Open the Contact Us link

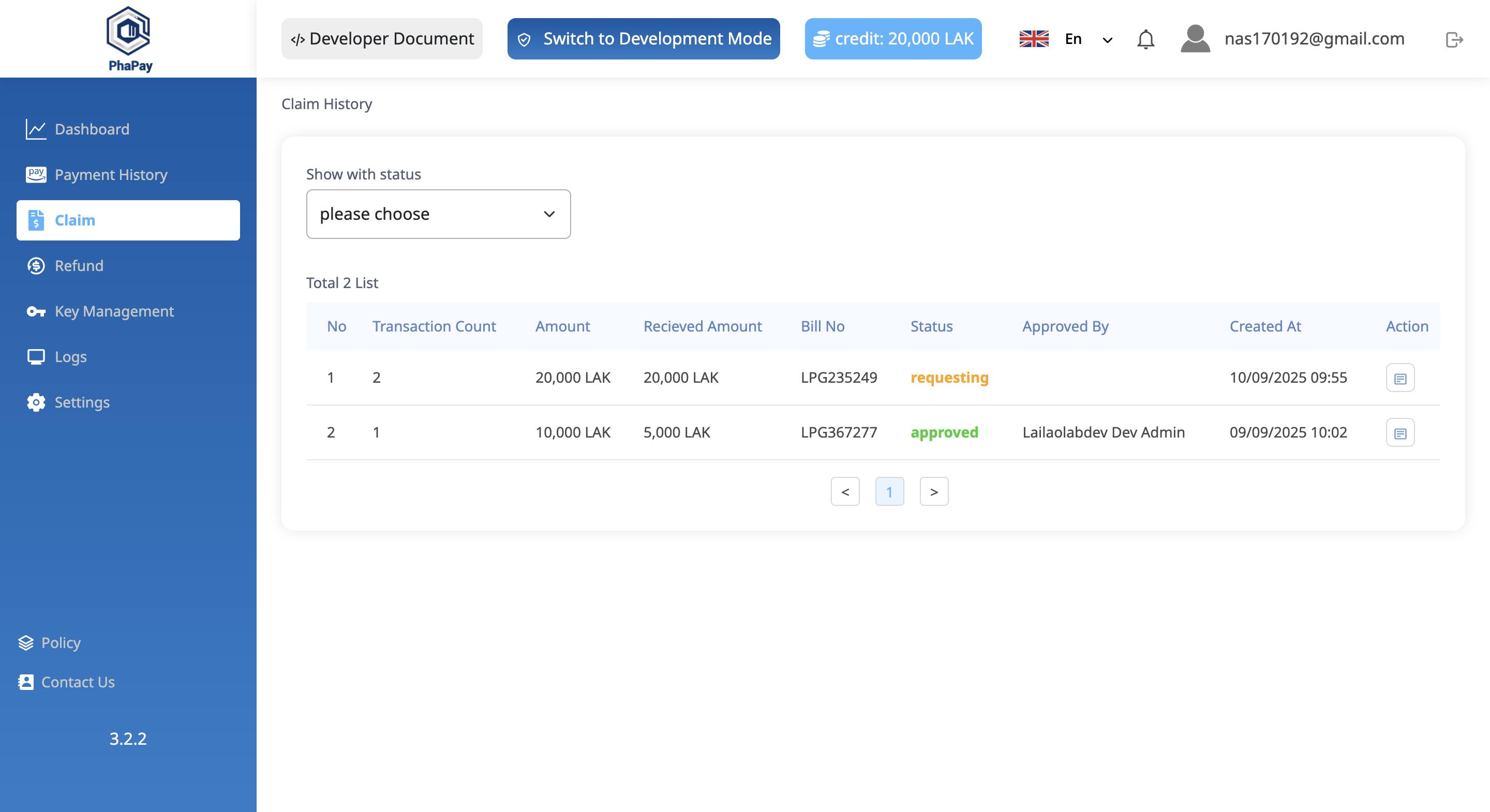tap(78, 682)
